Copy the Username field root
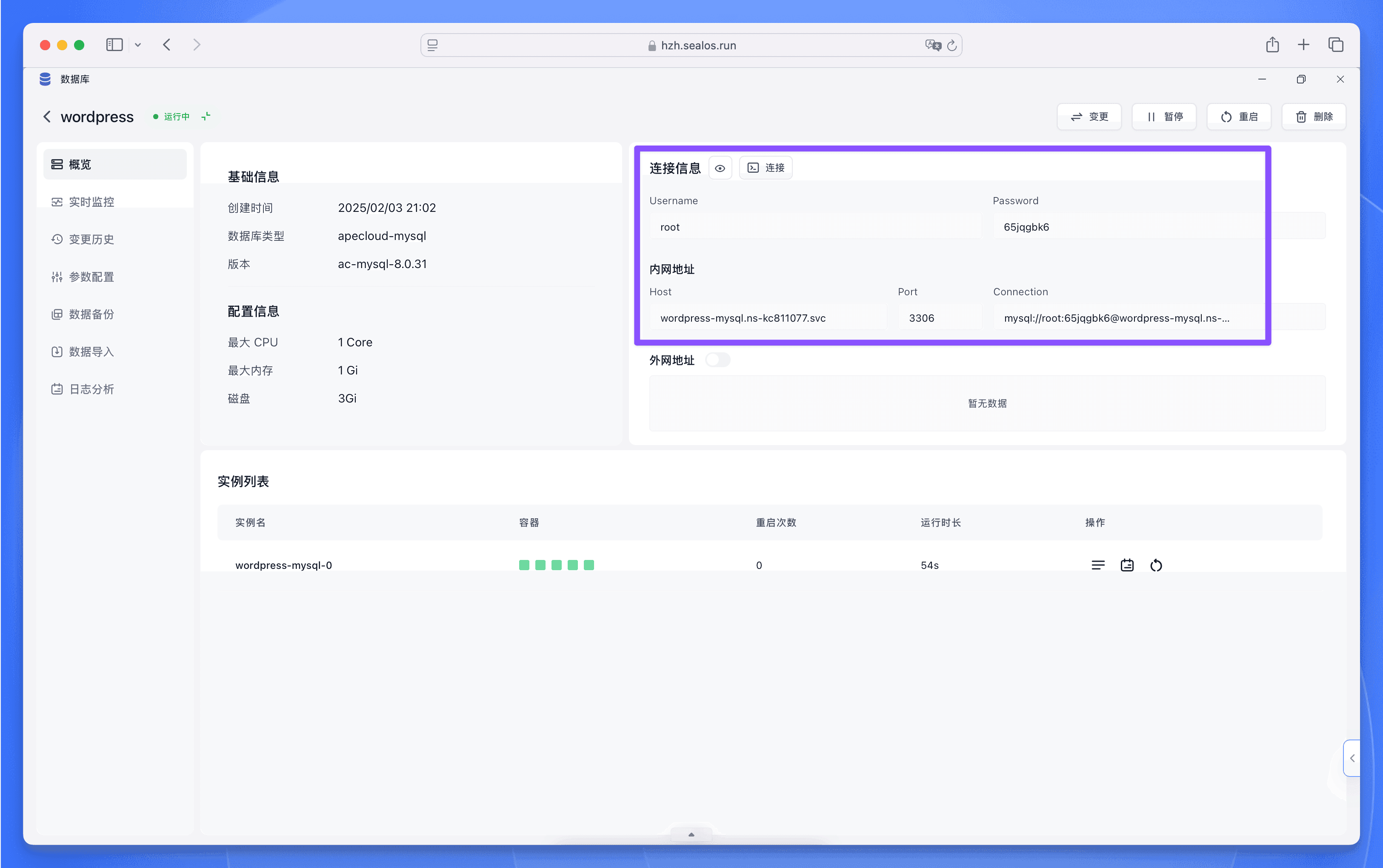This screenshot has height=868, width=1383. point(815,227)
